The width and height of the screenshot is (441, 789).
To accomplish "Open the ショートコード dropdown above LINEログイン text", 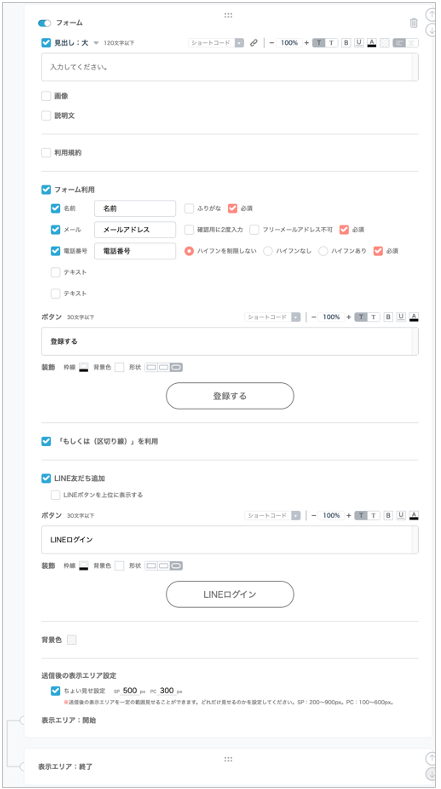I will pyautogui.click(x=272, y=515).
